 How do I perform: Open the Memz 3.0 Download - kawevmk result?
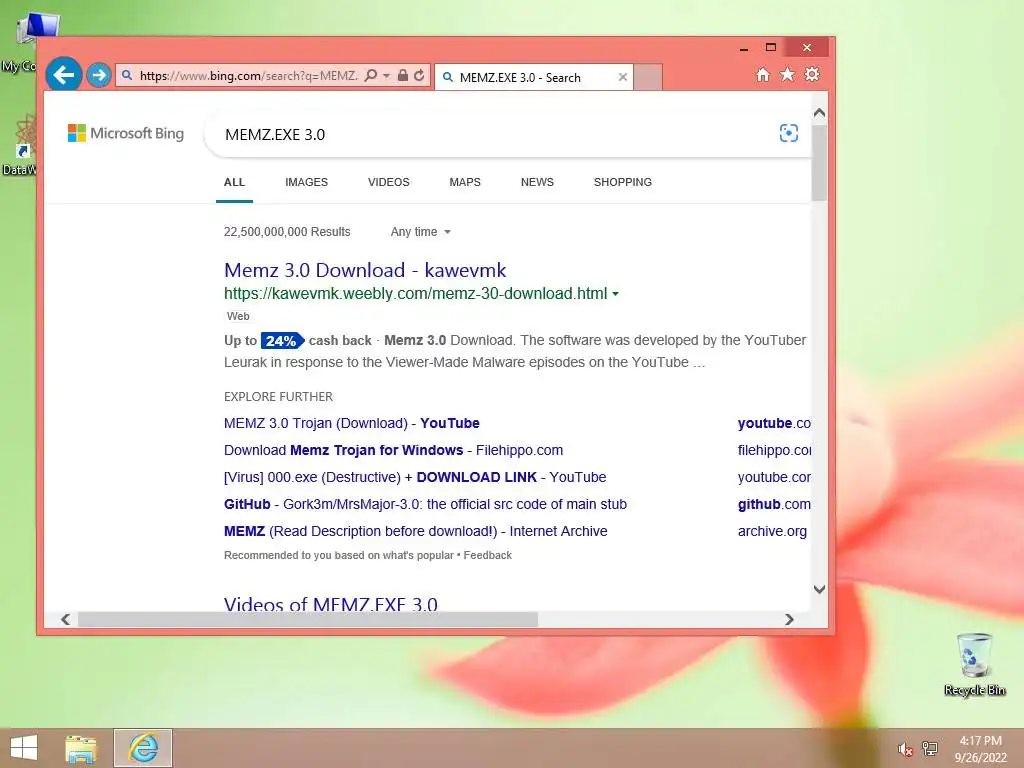365,270
